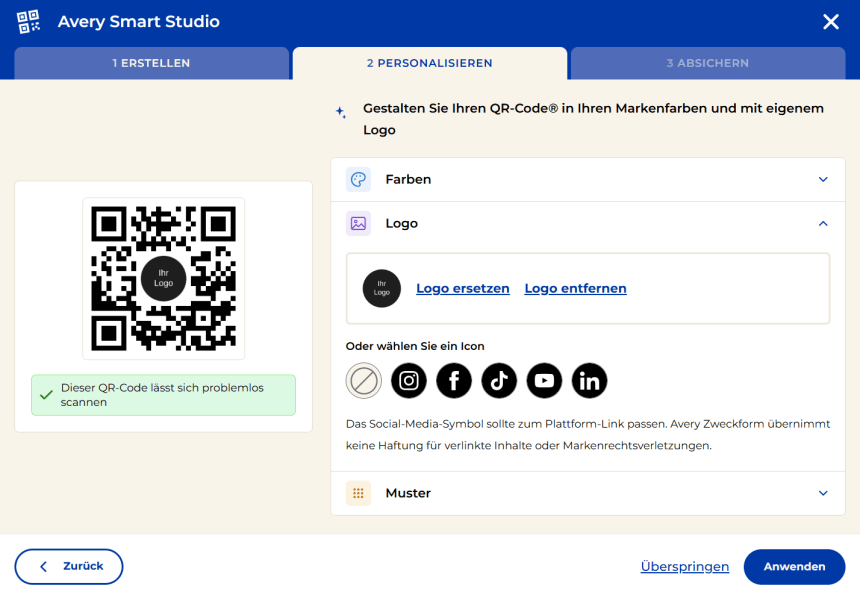Click the Logo entfernen link
Screen dimensions: 860x595
(x=575, y=288)
